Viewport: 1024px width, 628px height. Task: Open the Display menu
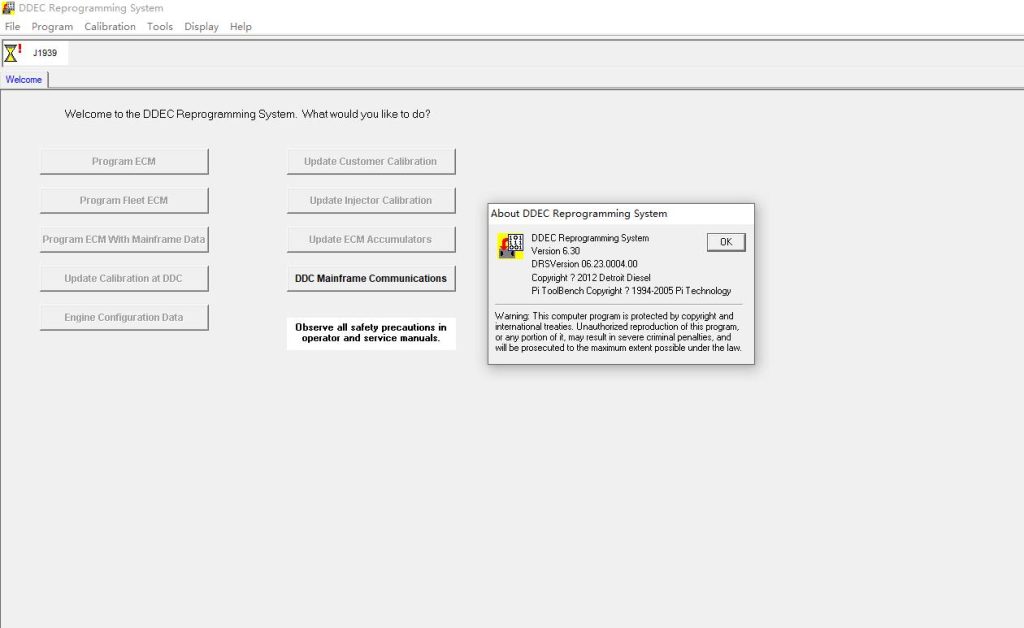click(201, 27)
